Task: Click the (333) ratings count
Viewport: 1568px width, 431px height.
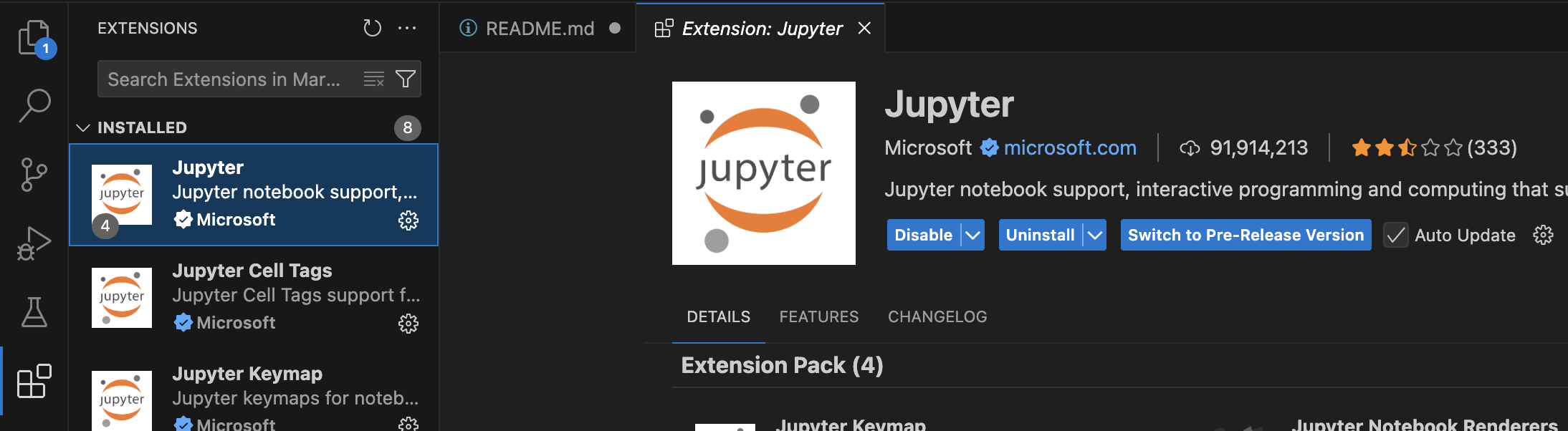Action: coord(1492,147)
